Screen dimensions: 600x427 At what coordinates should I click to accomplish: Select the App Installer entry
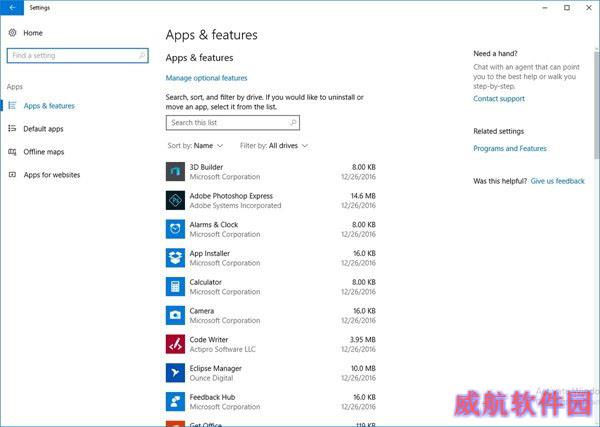[x=271, y=258]
